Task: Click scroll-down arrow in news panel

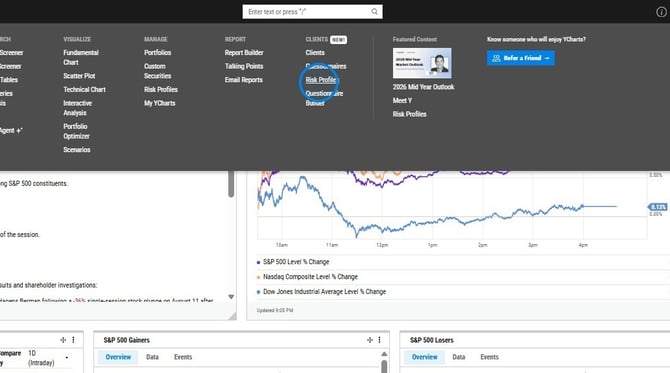Action: click(231, 297)
